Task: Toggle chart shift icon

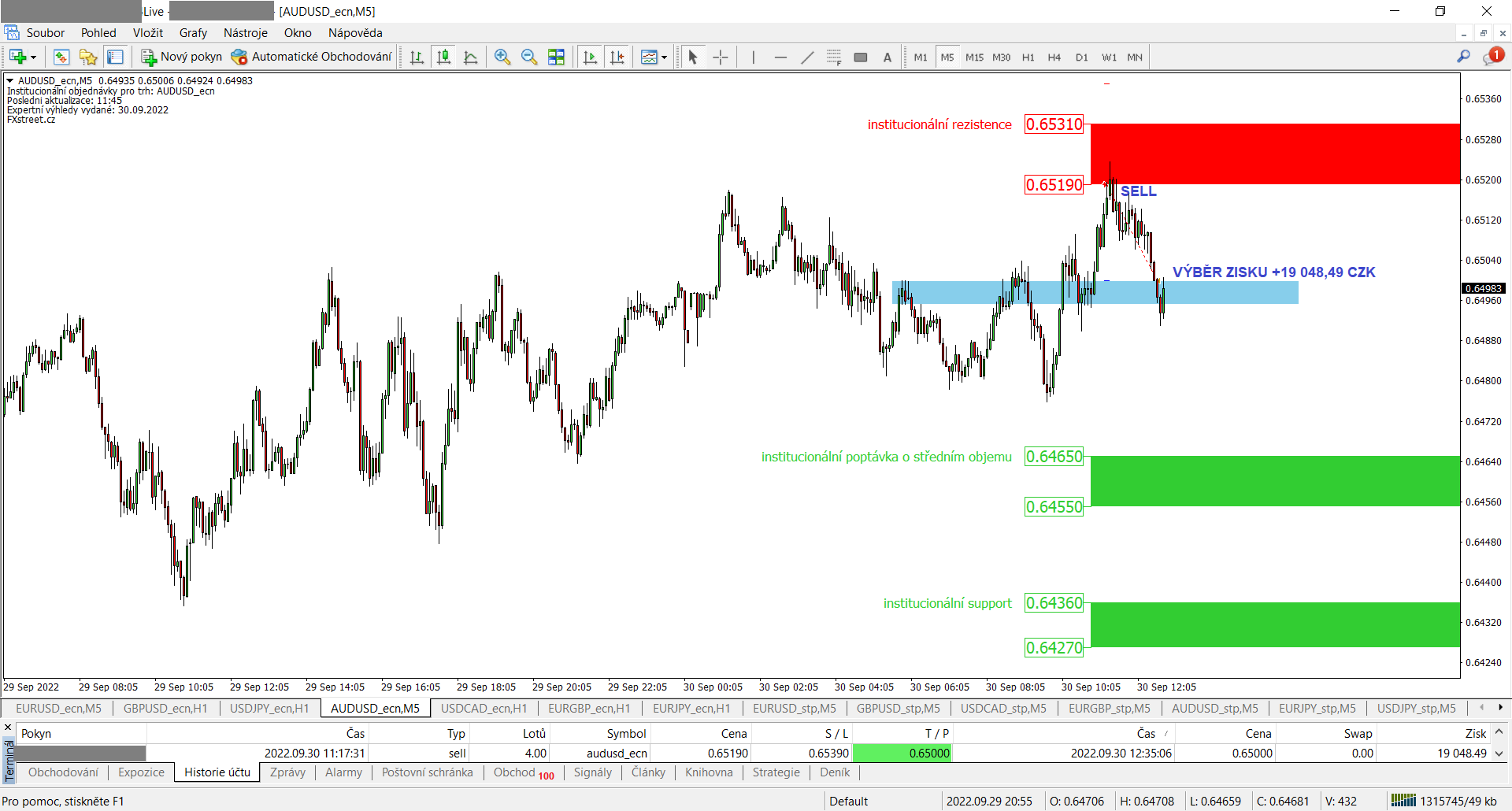Action: [617, 57]
